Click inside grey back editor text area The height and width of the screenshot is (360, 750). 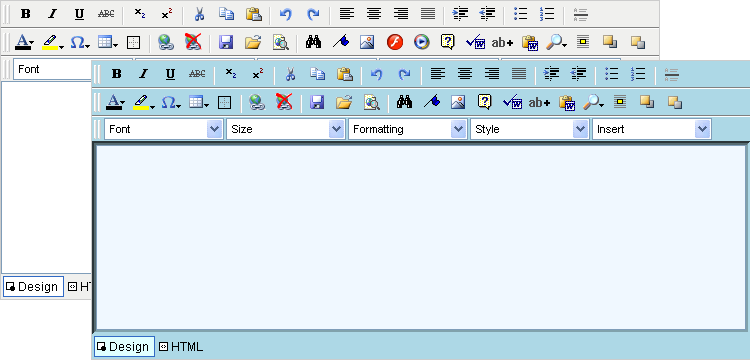point(46,177)
